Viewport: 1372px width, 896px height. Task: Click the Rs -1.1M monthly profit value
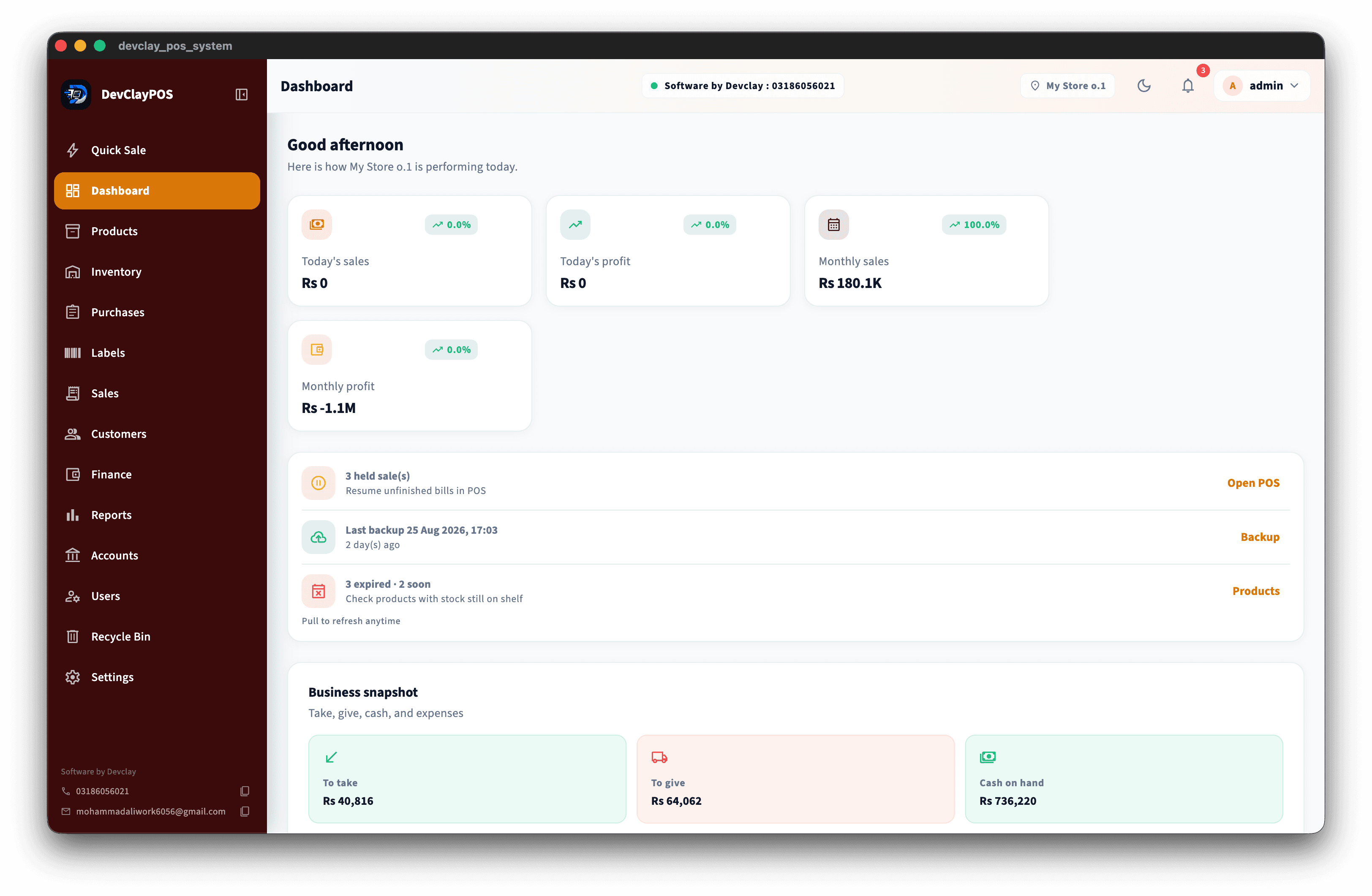[x=329, y=408]
